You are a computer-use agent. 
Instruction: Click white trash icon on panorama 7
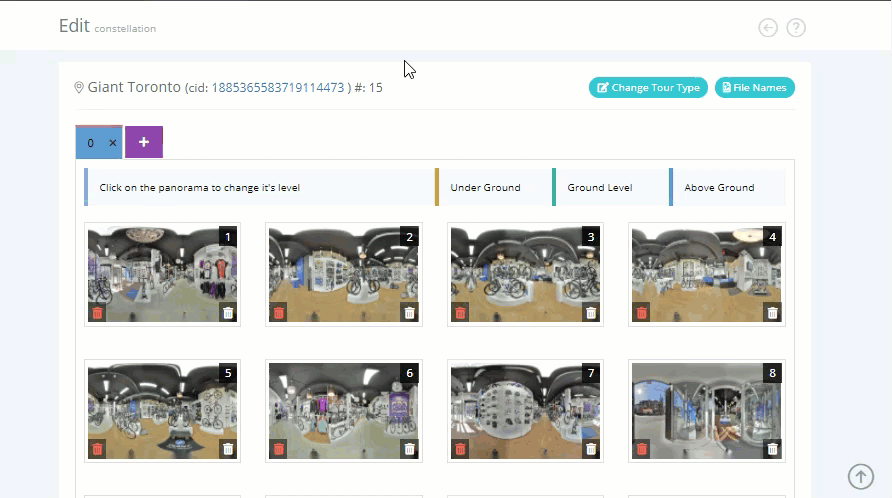click(x=591, y=450)
